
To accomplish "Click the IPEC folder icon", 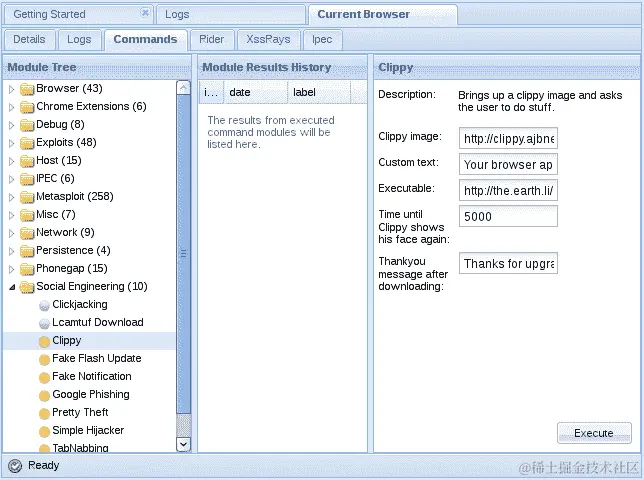I will pos(27,179).
